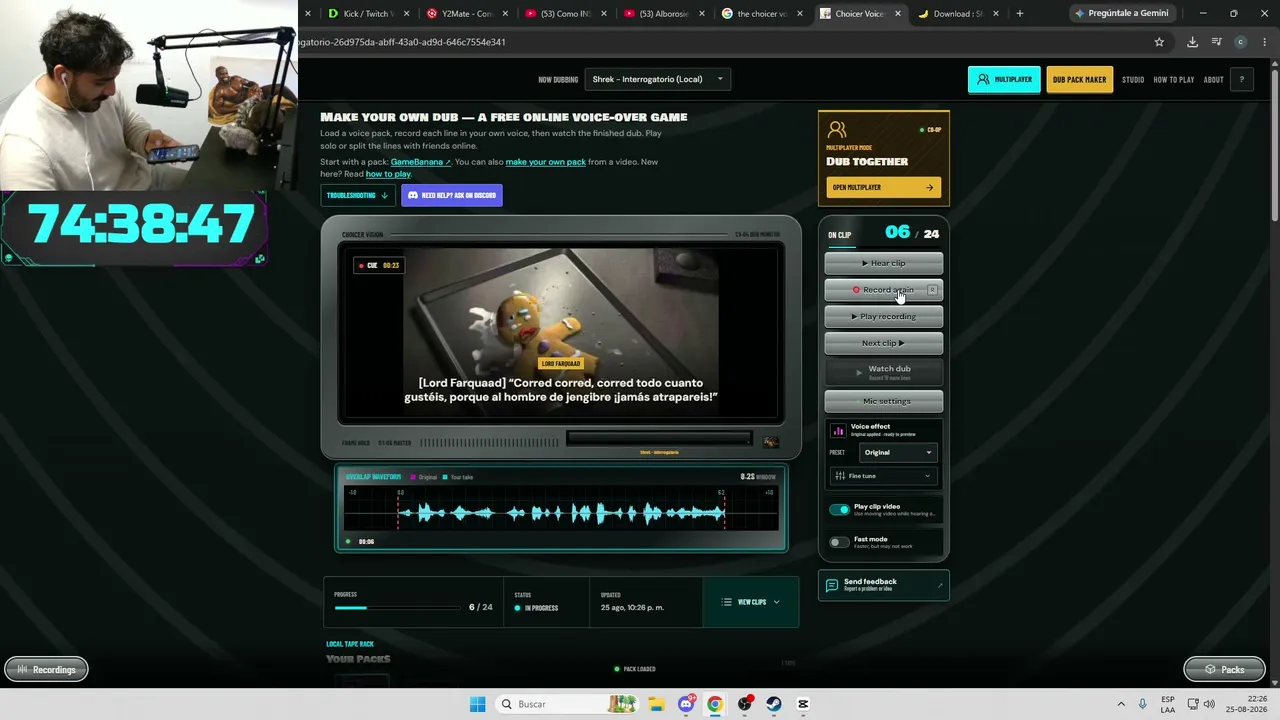
Task: Open Chrome downloads icon
Action: pyautogui.click(x=1192, y=42)
